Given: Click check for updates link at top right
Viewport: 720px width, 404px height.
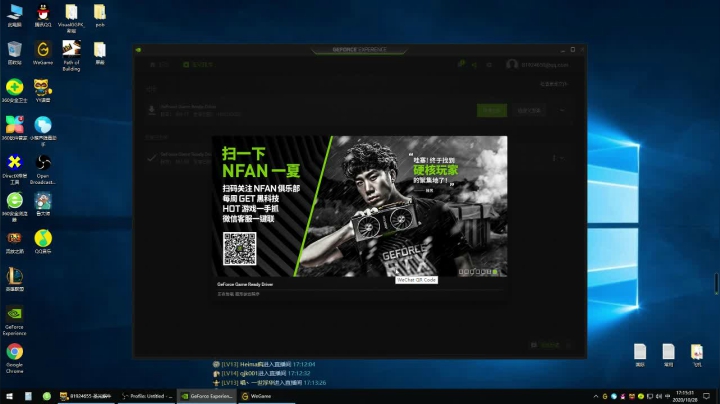Looking at the screenshot, I should pos(554,84).
